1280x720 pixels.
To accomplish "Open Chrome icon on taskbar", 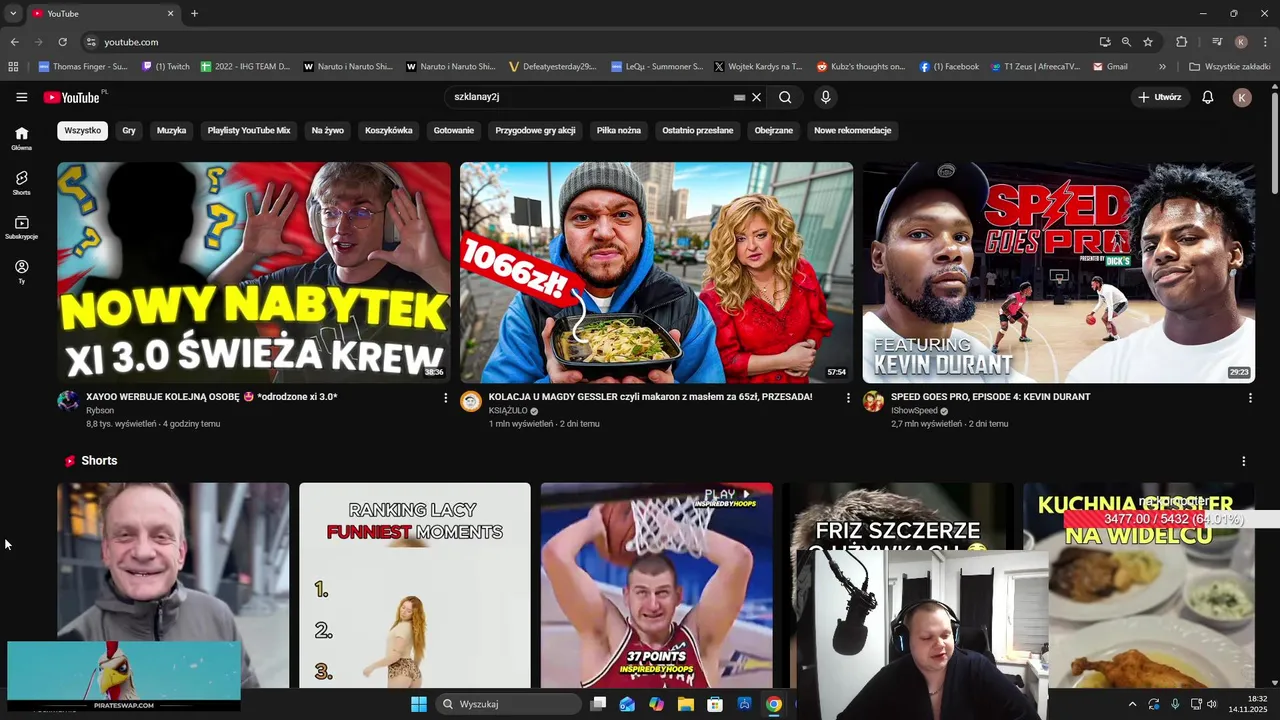I will tap(773, 704).
